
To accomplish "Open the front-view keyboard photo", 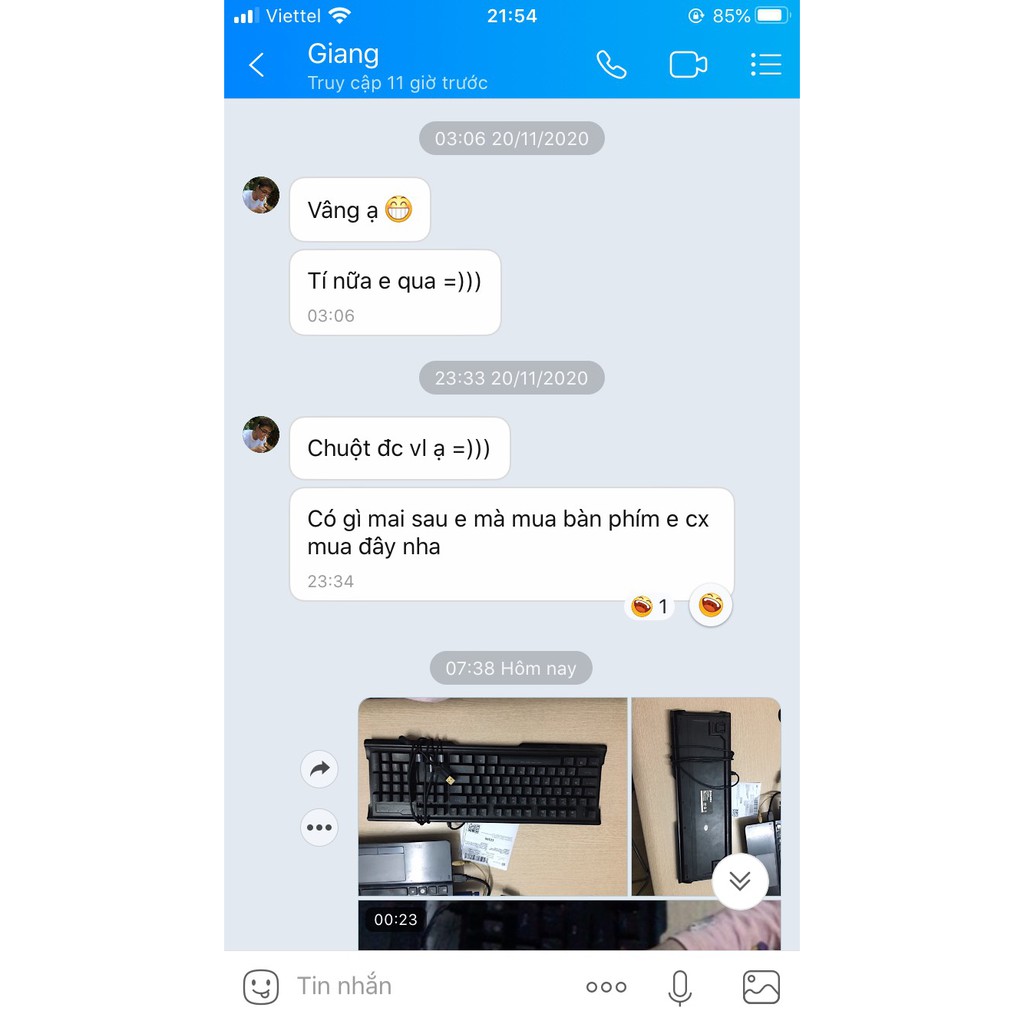I will point(493,797).
